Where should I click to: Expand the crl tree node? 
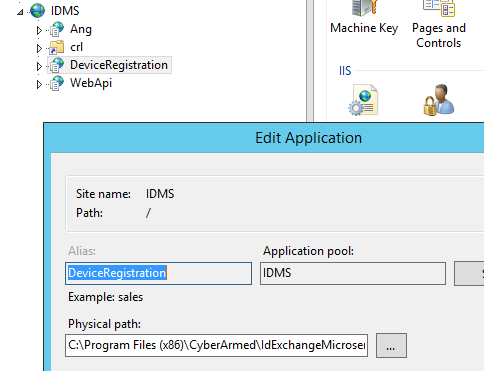coord(39,48)
